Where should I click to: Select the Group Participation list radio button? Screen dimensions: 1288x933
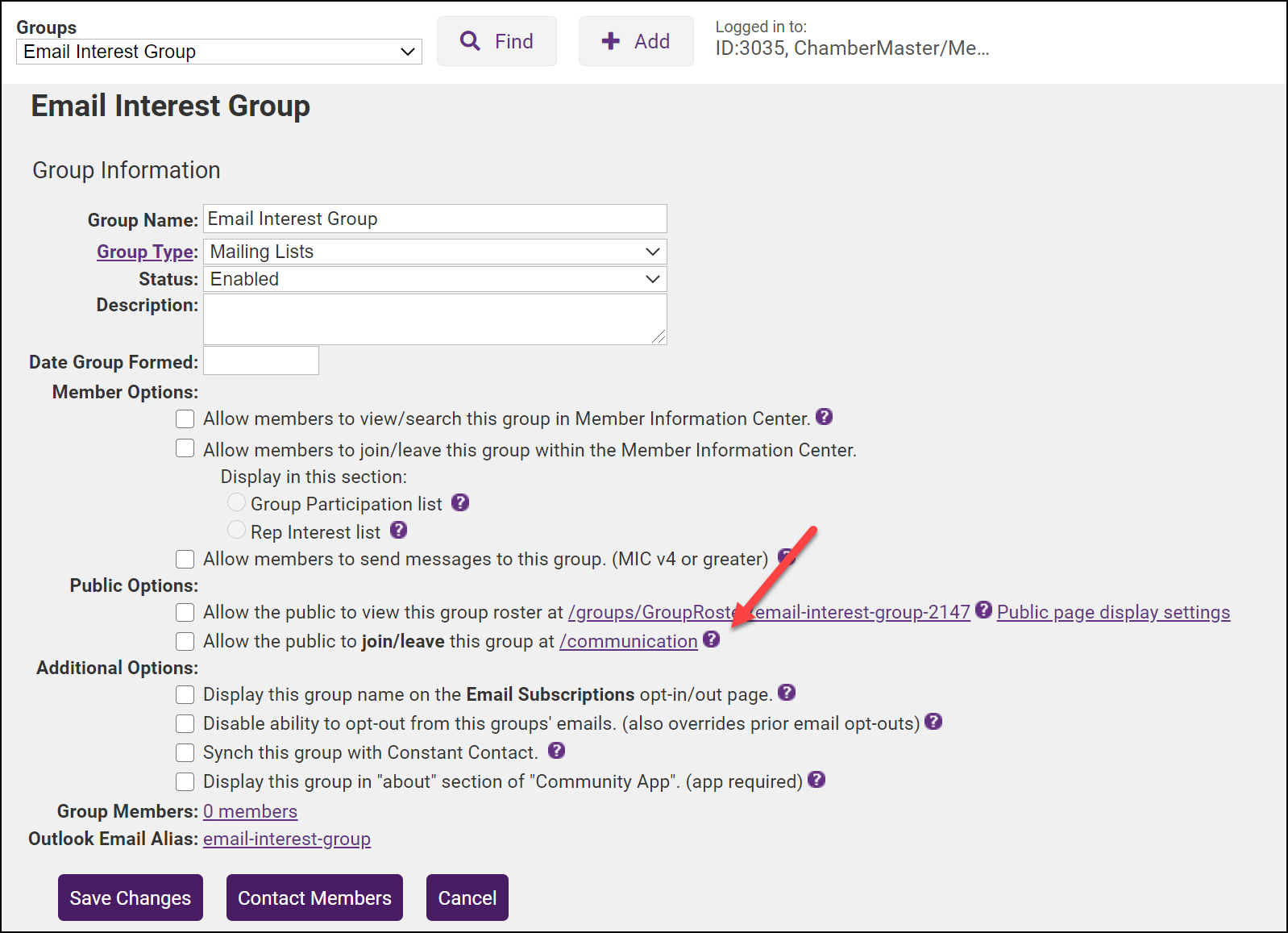(x=236, y=503)
